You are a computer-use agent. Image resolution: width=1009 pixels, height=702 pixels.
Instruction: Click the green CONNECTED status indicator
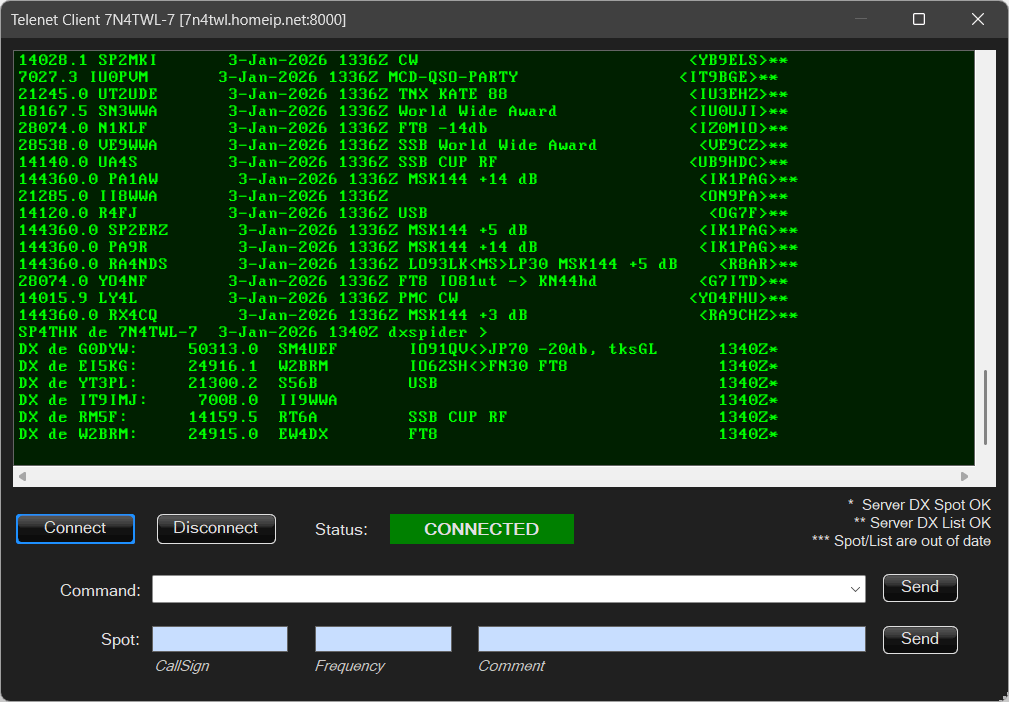click(x=481, y=530)
